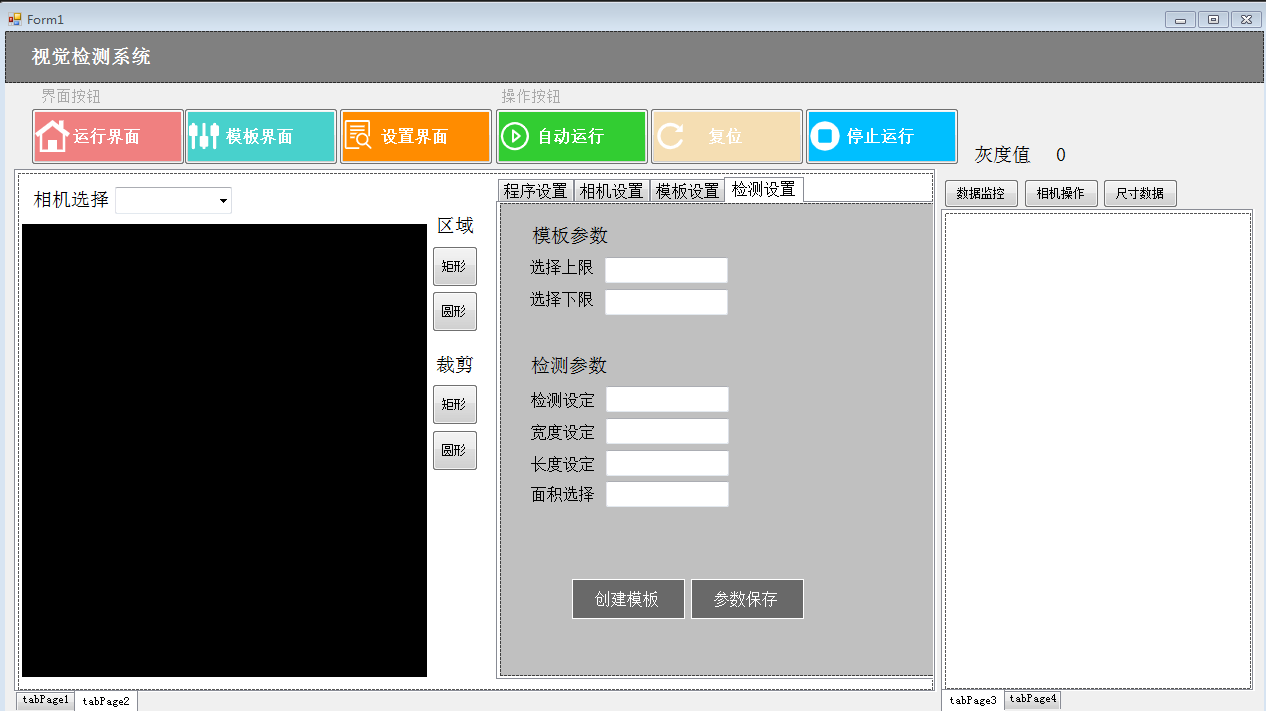Open tabPage4 in right panel
This screenshot has height=711, width=1266.
(1033, 699)
